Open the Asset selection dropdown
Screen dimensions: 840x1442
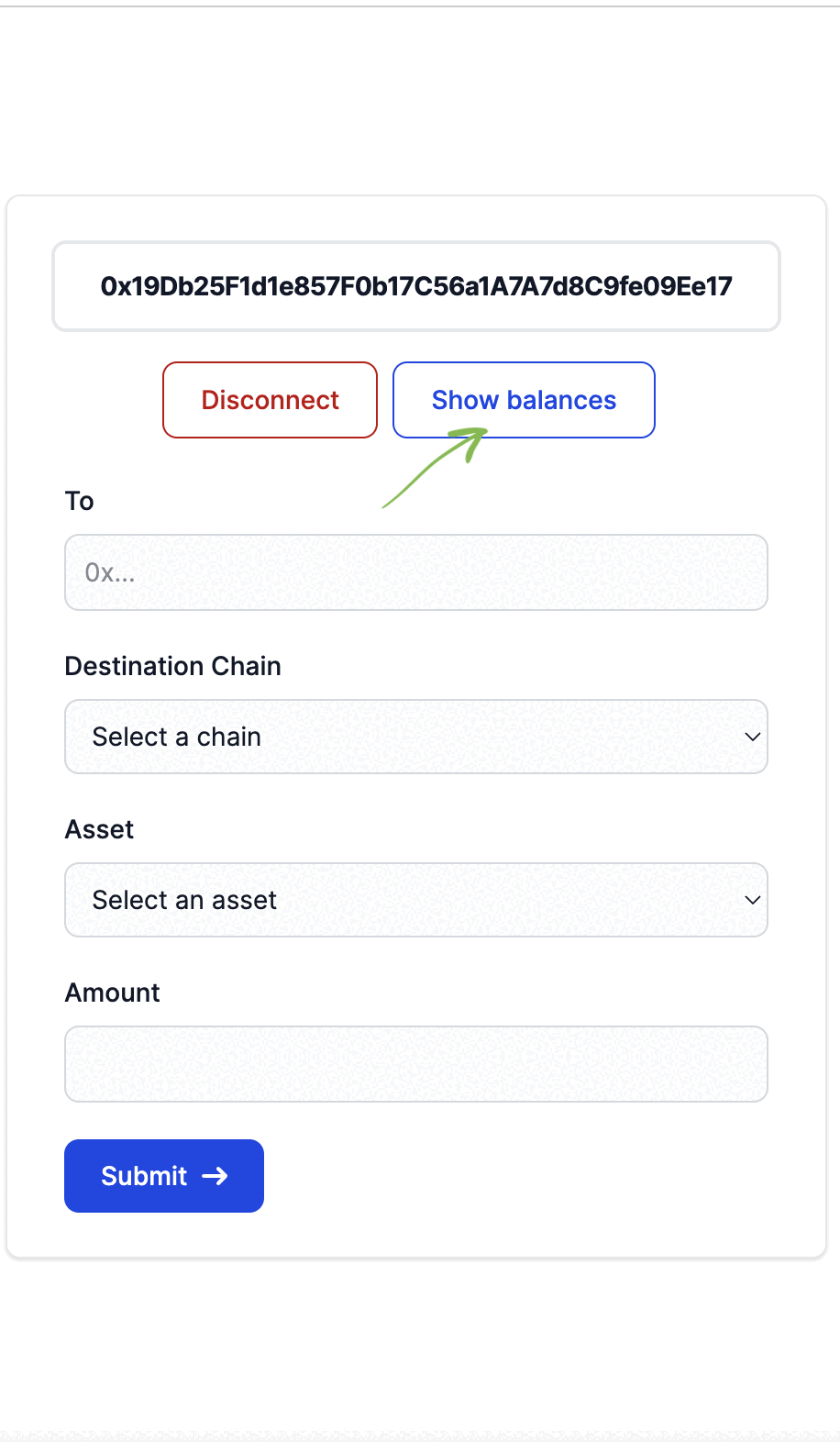(416, 900)
